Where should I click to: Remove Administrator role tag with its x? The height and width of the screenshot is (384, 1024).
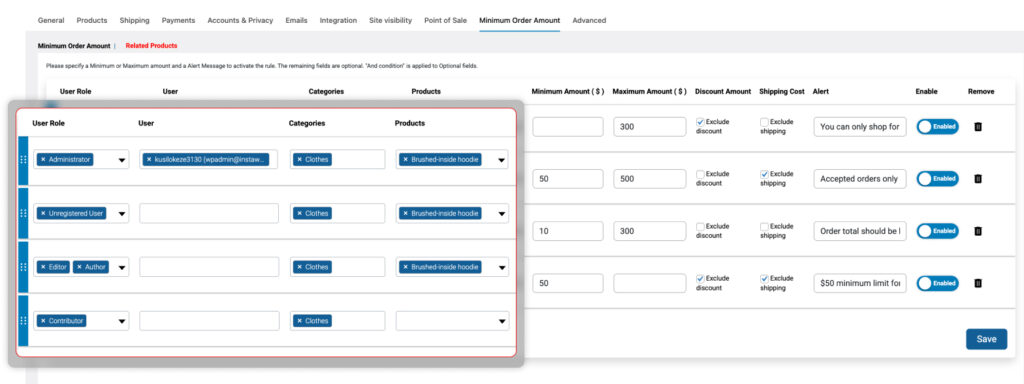43,159
